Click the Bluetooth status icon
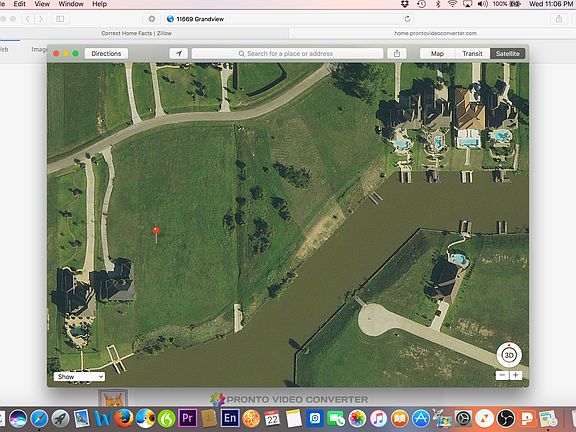 coord(438,4)
